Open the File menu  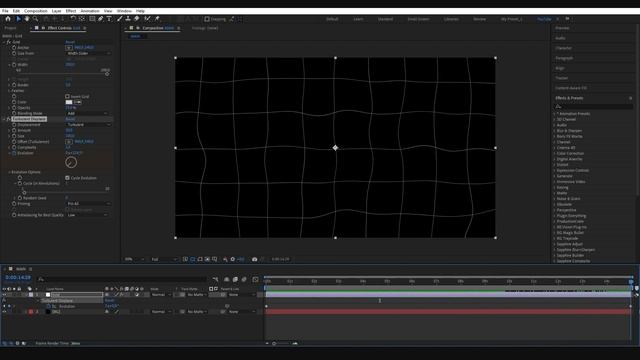[x=5, y=11]
